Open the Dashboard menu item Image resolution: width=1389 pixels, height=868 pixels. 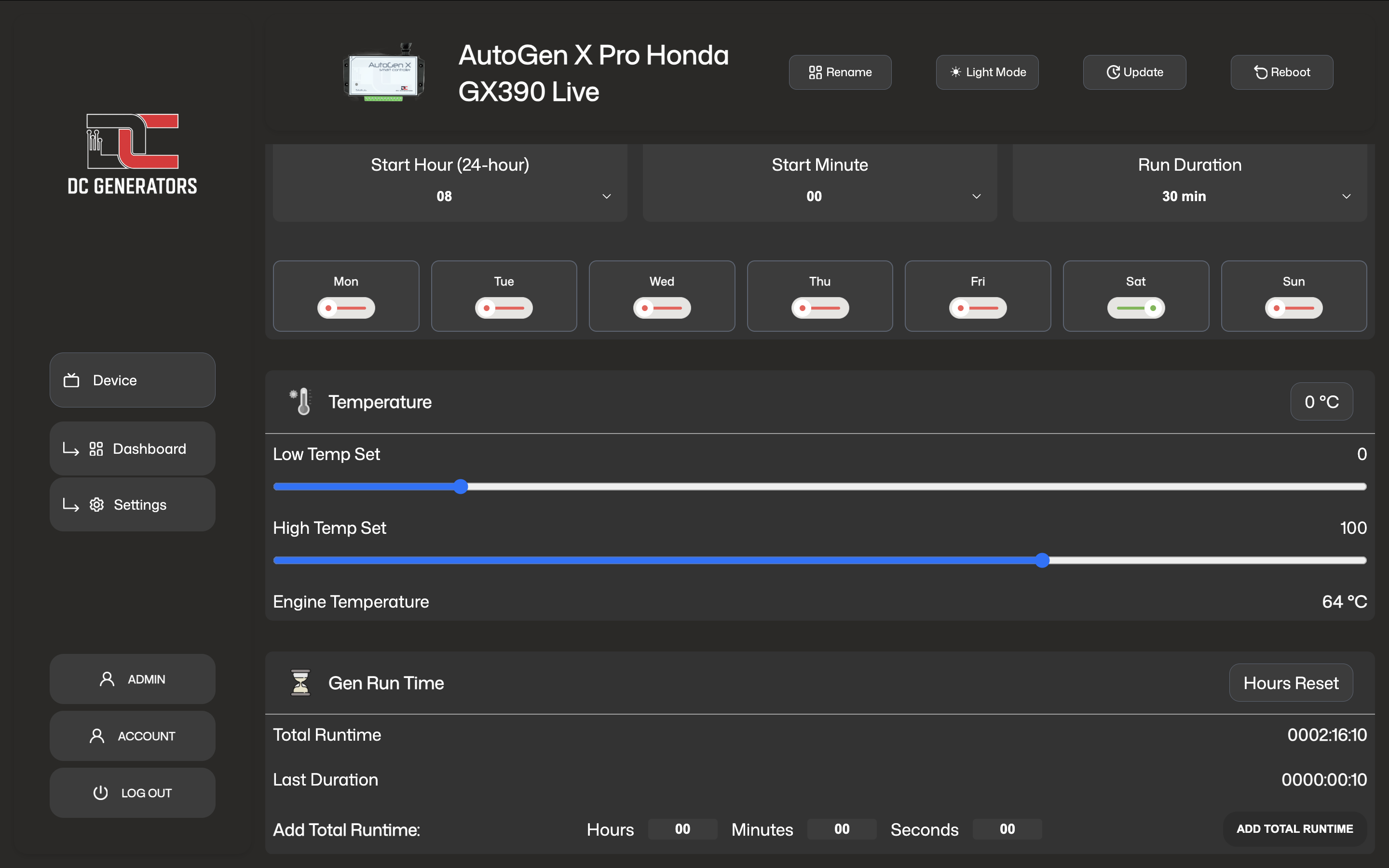click(133, 449)
